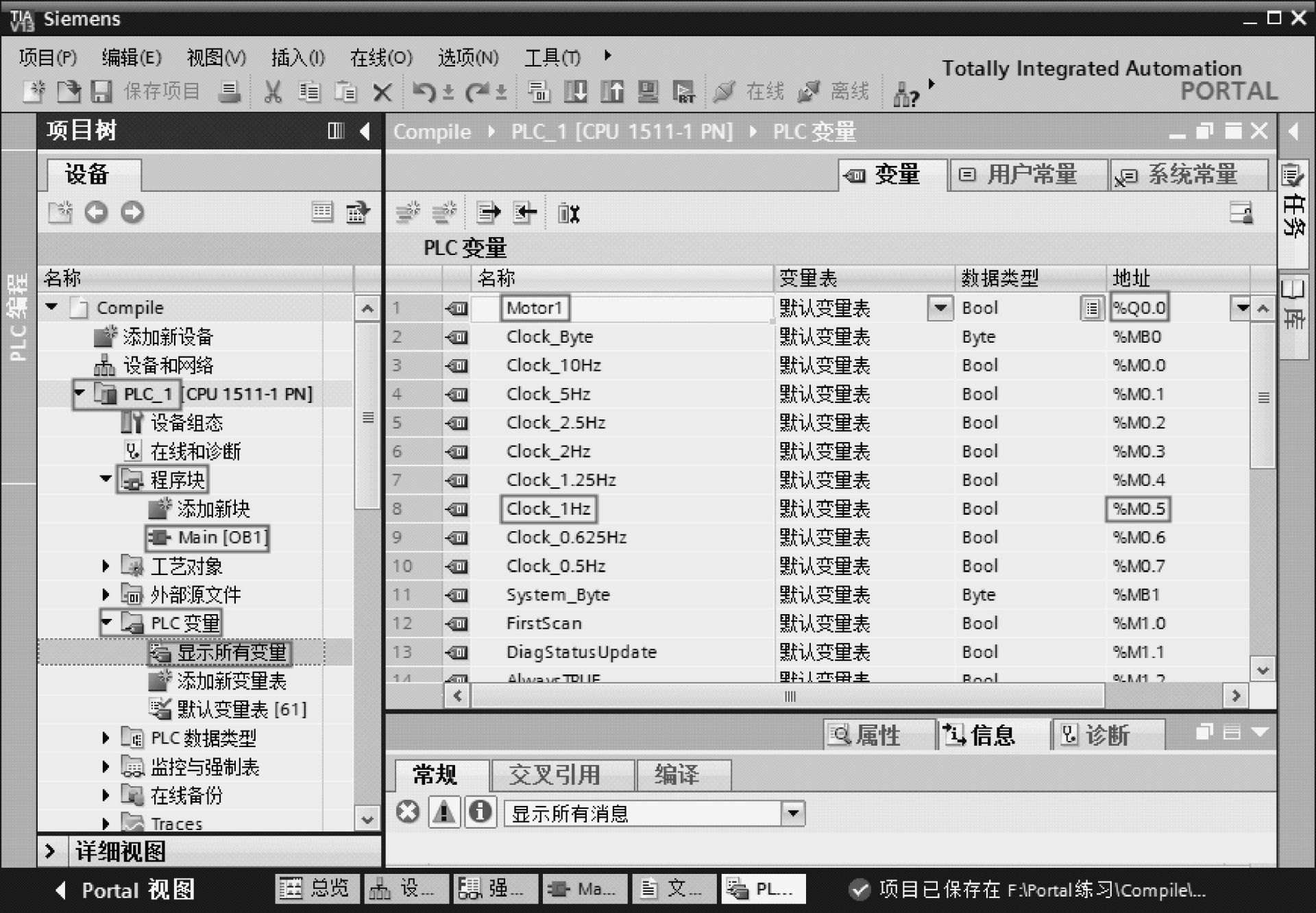
Task: Click the horizontal scrollbar right arrow in variable table
Action: click(1235, 696)
